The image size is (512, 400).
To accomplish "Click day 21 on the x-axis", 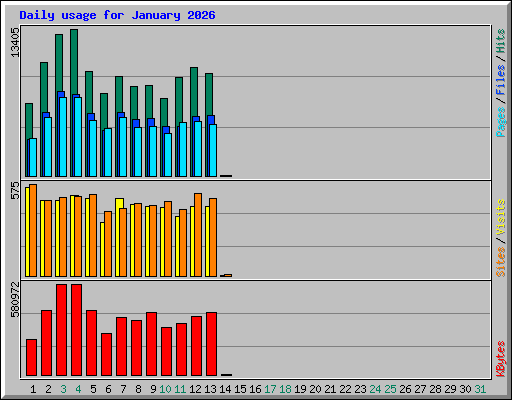I will pyautogui.click(x=330, y=389).
